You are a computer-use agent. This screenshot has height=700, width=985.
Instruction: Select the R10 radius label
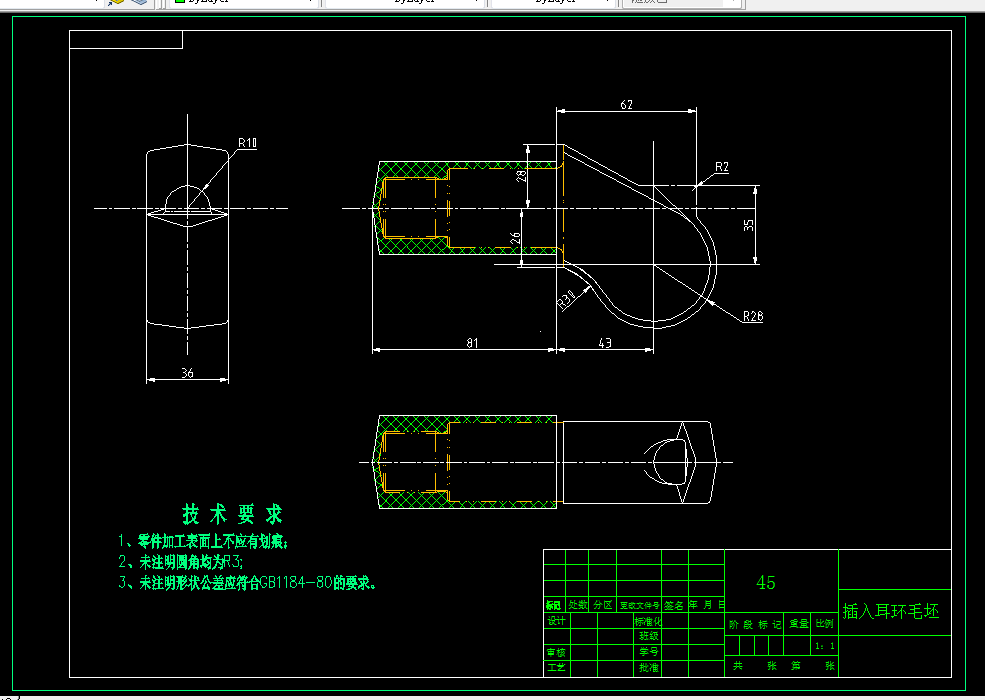tap(248, 143)
